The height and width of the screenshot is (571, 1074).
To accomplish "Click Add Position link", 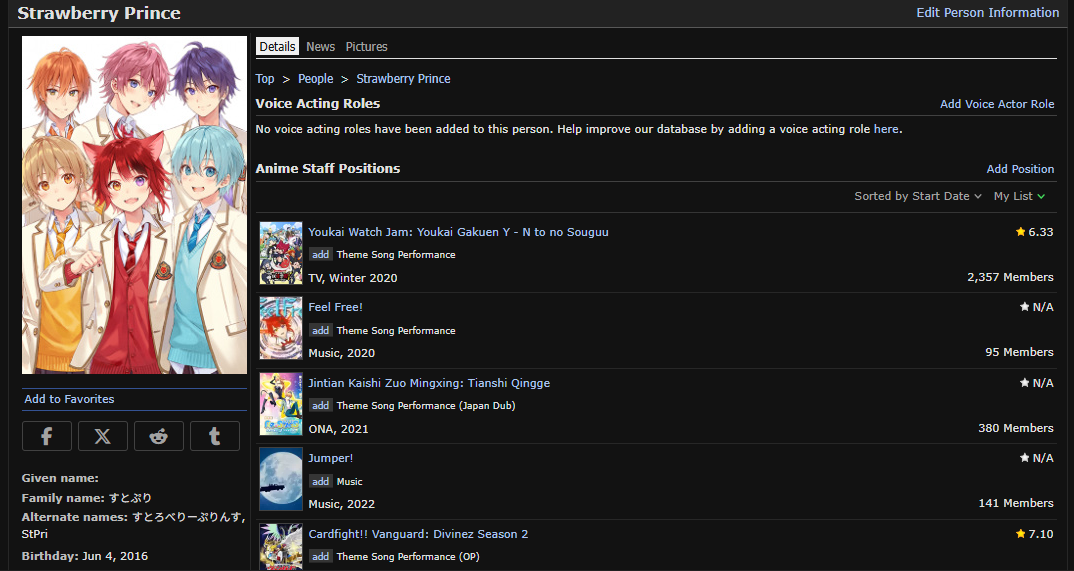I will pos(1020,169).
